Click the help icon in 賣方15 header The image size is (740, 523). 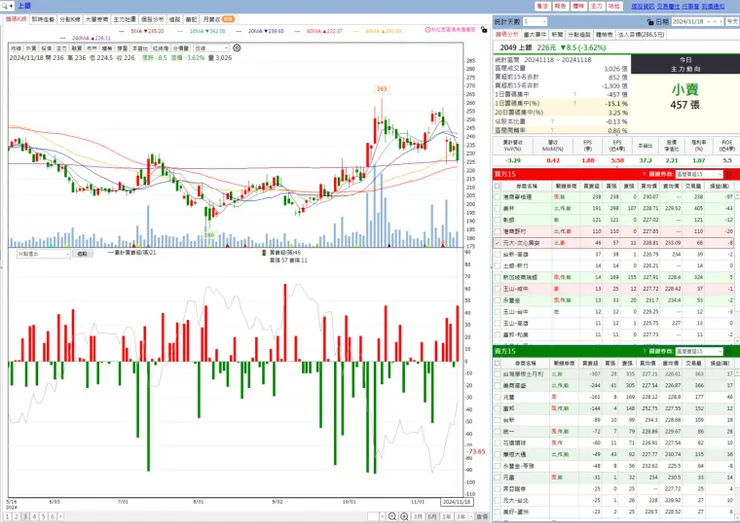[644, 351]
